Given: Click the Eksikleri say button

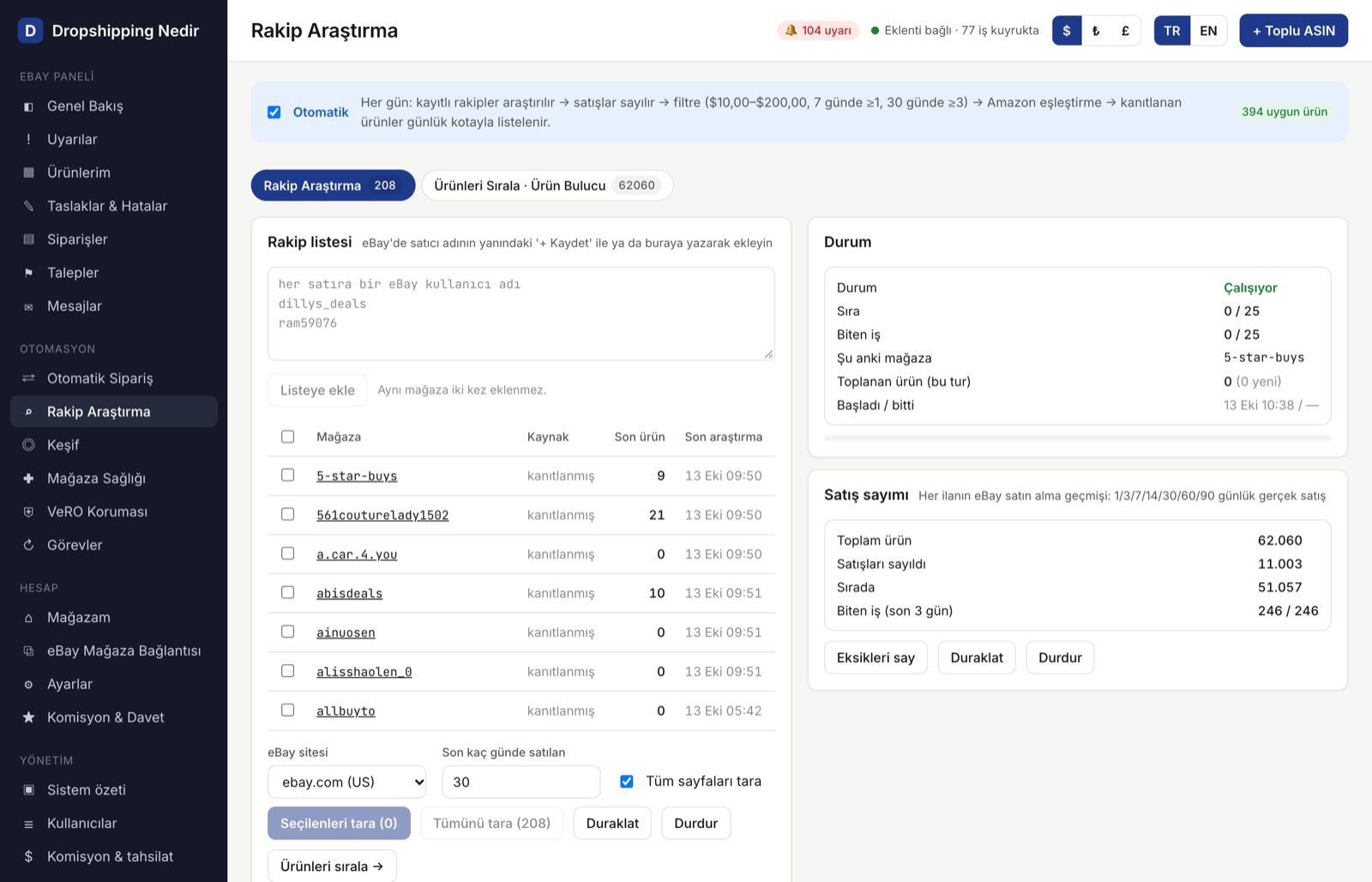Looking at the screenshot, I should (x=876, y=658).
